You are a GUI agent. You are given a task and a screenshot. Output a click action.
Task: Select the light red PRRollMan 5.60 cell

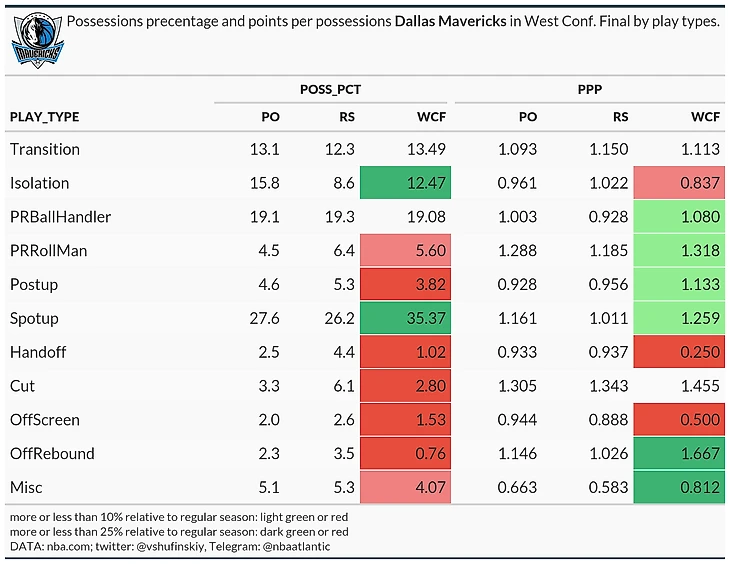click(x=405, y=251)
